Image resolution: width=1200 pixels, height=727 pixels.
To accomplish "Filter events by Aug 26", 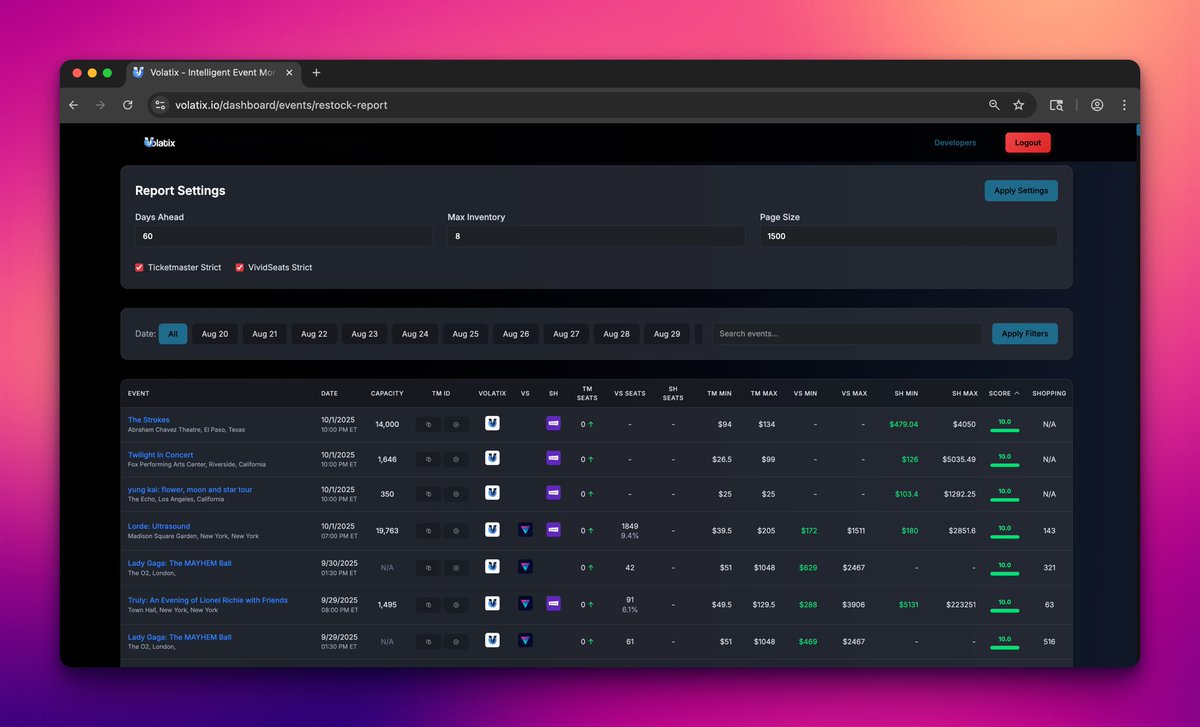I will 516,334.
